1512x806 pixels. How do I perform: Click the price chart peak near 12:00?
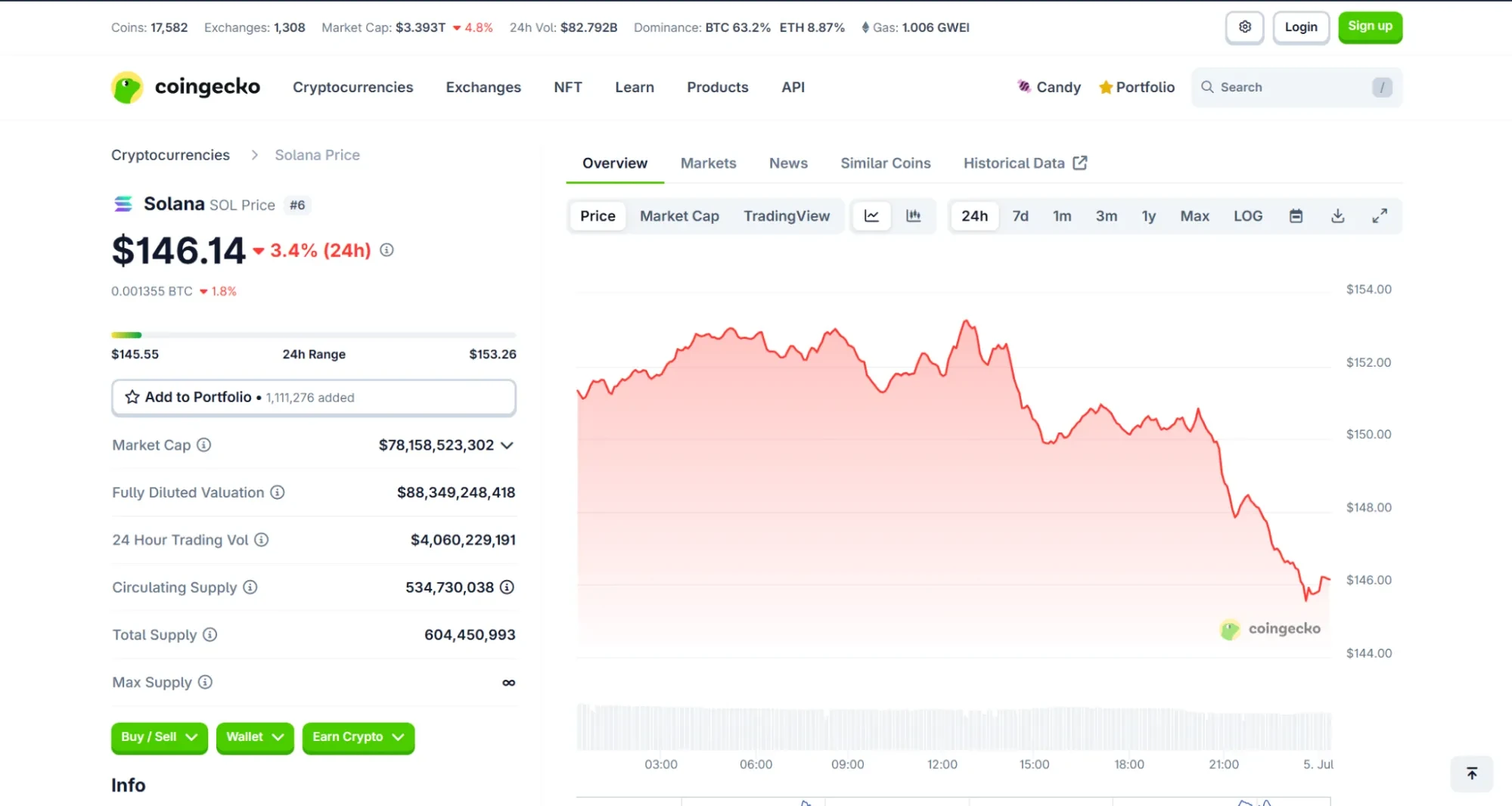(967, 322)
